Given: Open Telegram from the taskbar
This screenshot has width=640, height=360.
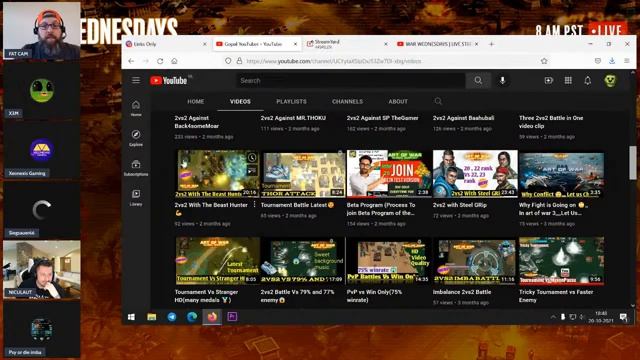Looking at the screenshot, I should (x=172, y=317).
